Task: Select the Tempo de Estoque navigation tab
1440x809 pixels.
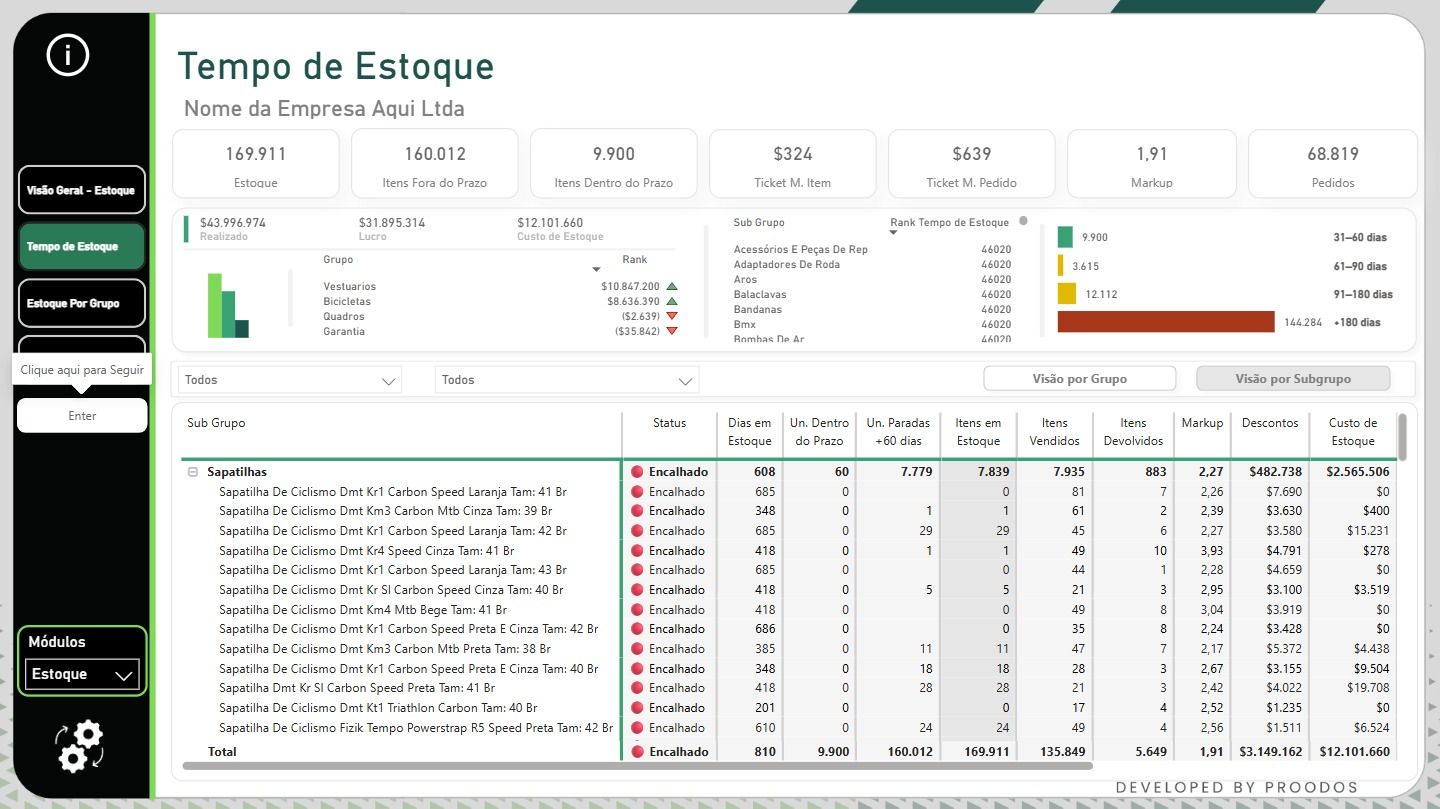Action: [81, 246]
